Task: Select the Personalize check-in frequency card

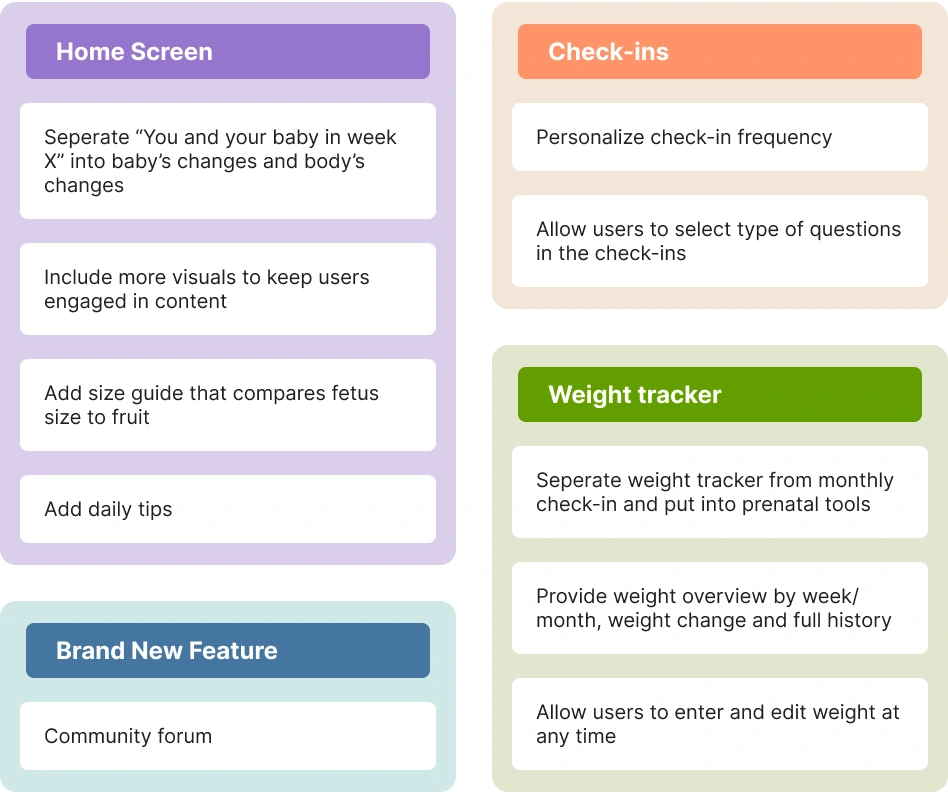Action: click(719, 137)
